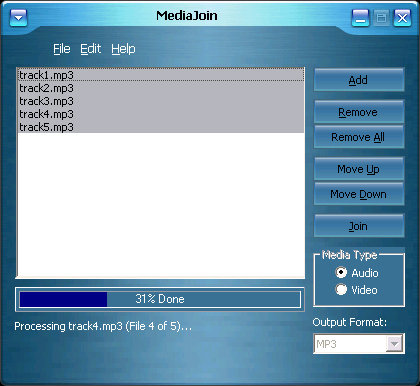Click the 31% Done progress bar

[160, 299]
